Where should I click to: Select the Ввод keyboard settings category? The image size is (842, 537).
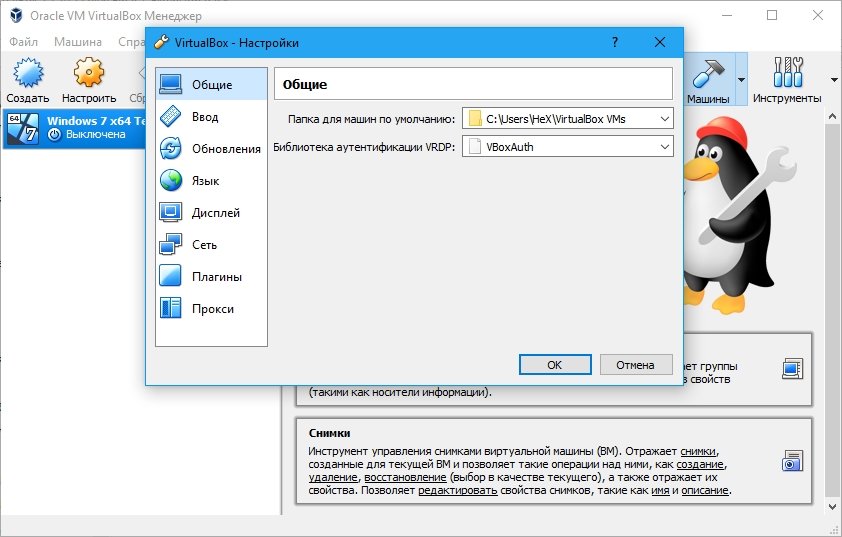pyautogui.click(x=211, y=117)
